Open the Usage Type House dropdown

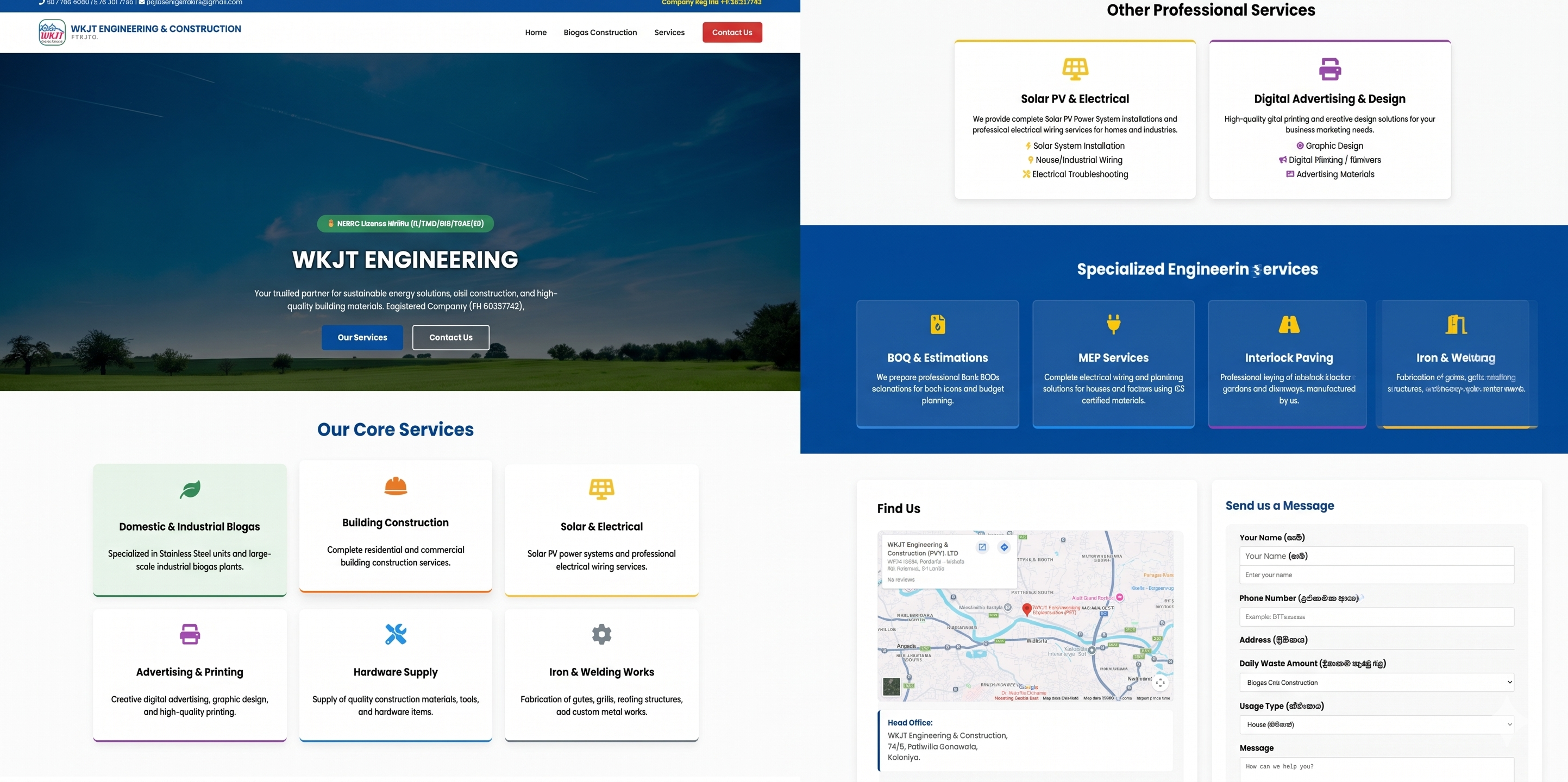point(1376,724)
